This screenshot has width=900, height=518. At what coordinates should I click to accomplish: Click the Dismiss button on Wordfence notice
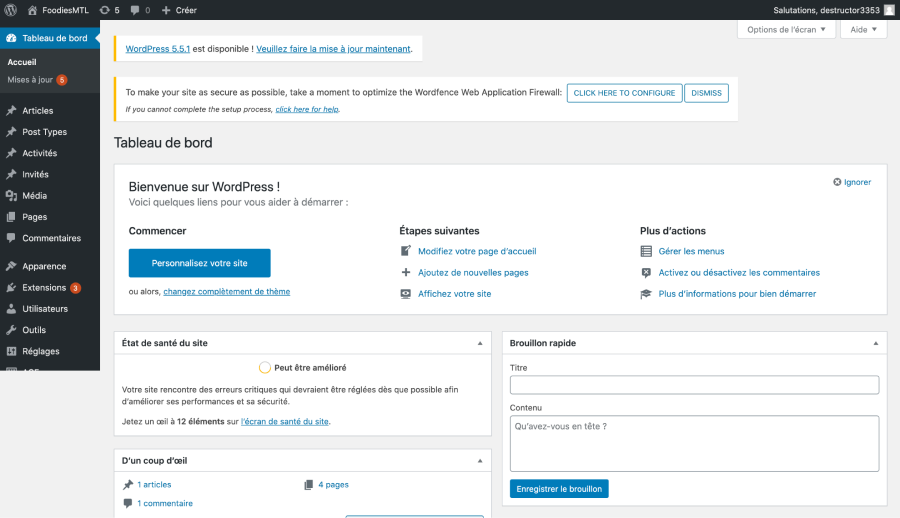coord(708,93)
